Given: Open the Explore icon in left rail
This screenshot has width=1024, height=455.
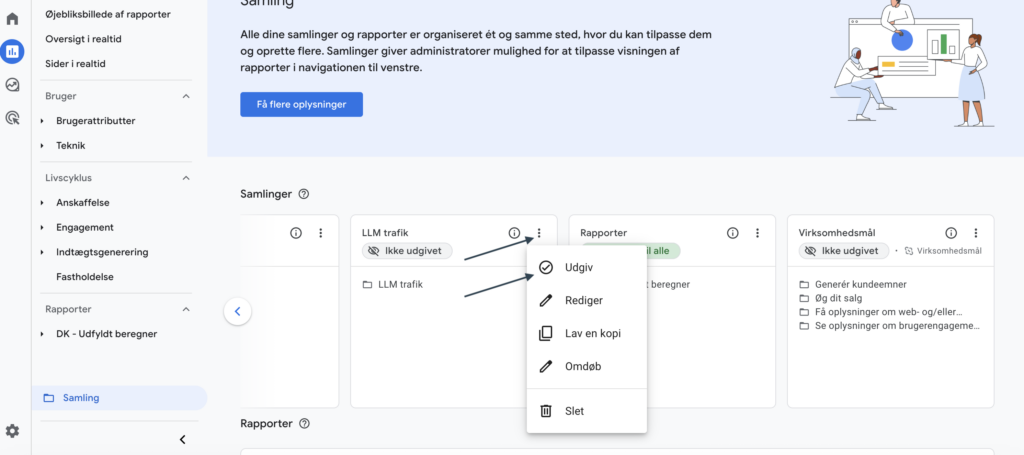Looking at the screenshot, I should pos(13,85).
